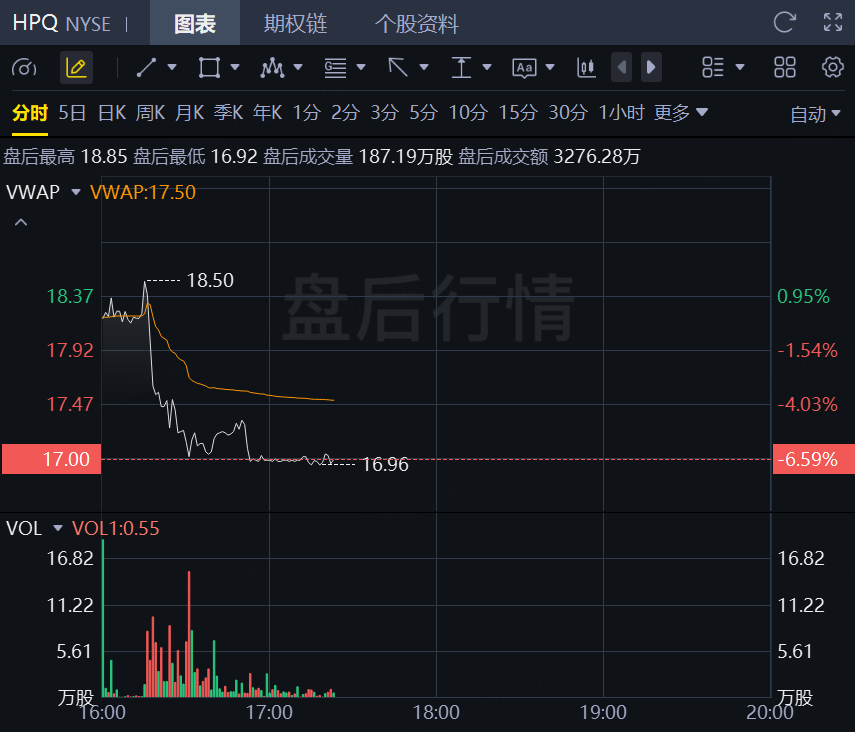Open chart settings gear icon
The image size is (855, 732).
tap(832, 68)
